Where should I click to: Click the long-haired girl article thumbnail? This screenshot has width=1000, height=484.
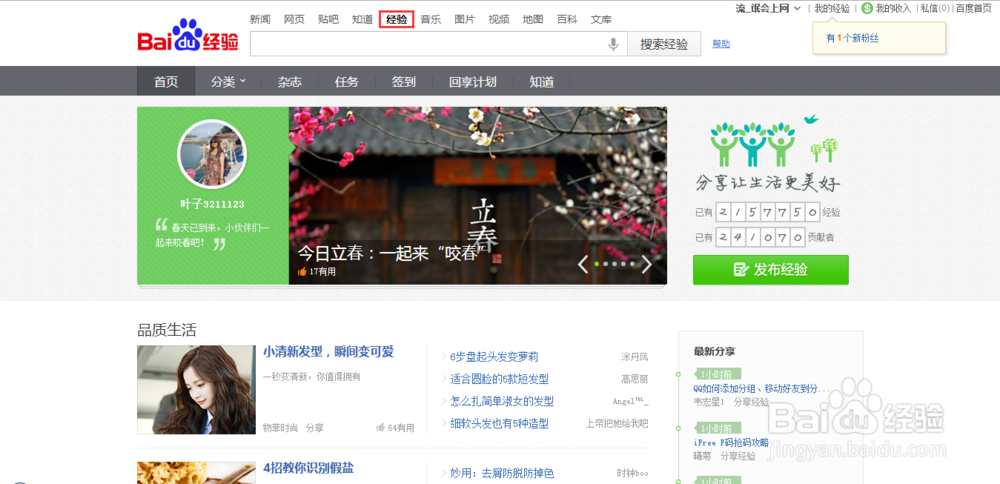(196, 390)
